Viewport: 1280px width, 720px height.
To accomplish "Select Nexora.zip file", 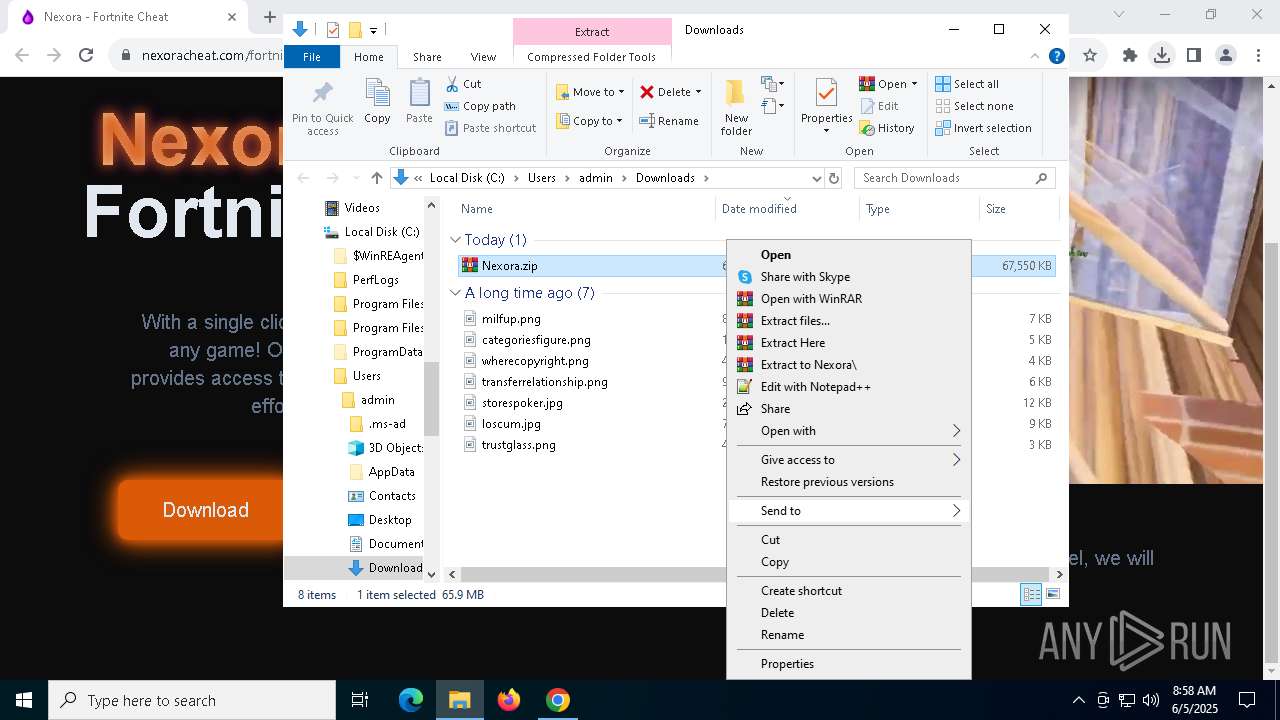I will (509, 266).
